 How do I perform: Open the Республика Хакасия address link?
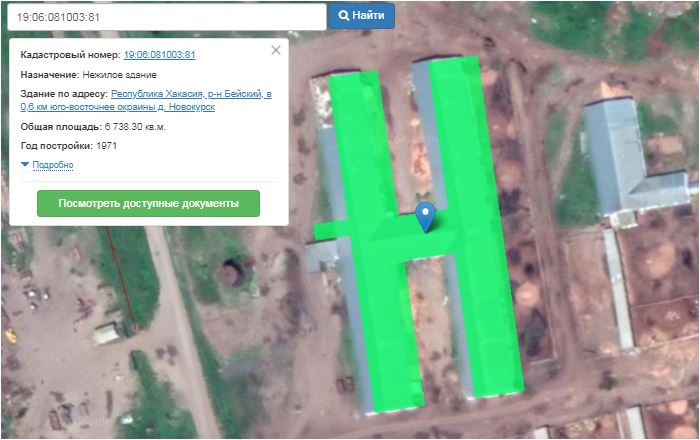[x=146, y=100]
